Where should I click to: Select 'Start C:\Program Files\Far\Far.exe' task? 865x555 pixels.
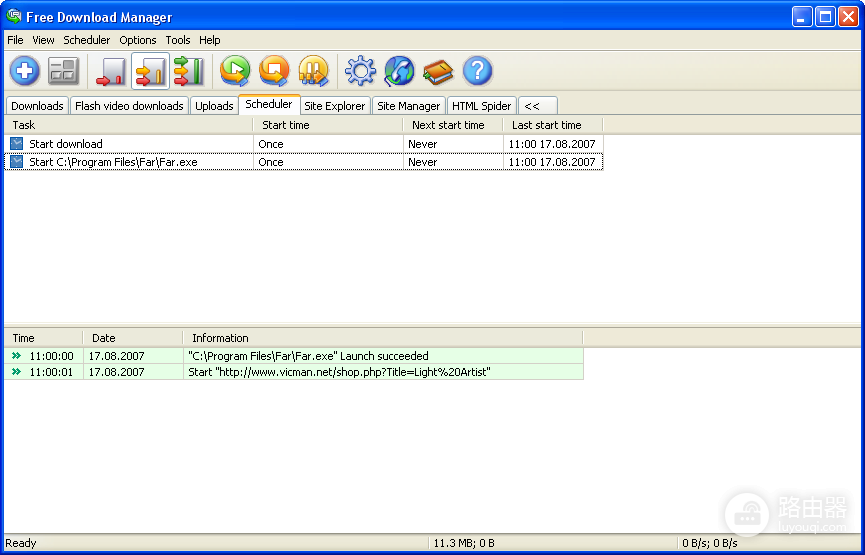tap(113, 162)
